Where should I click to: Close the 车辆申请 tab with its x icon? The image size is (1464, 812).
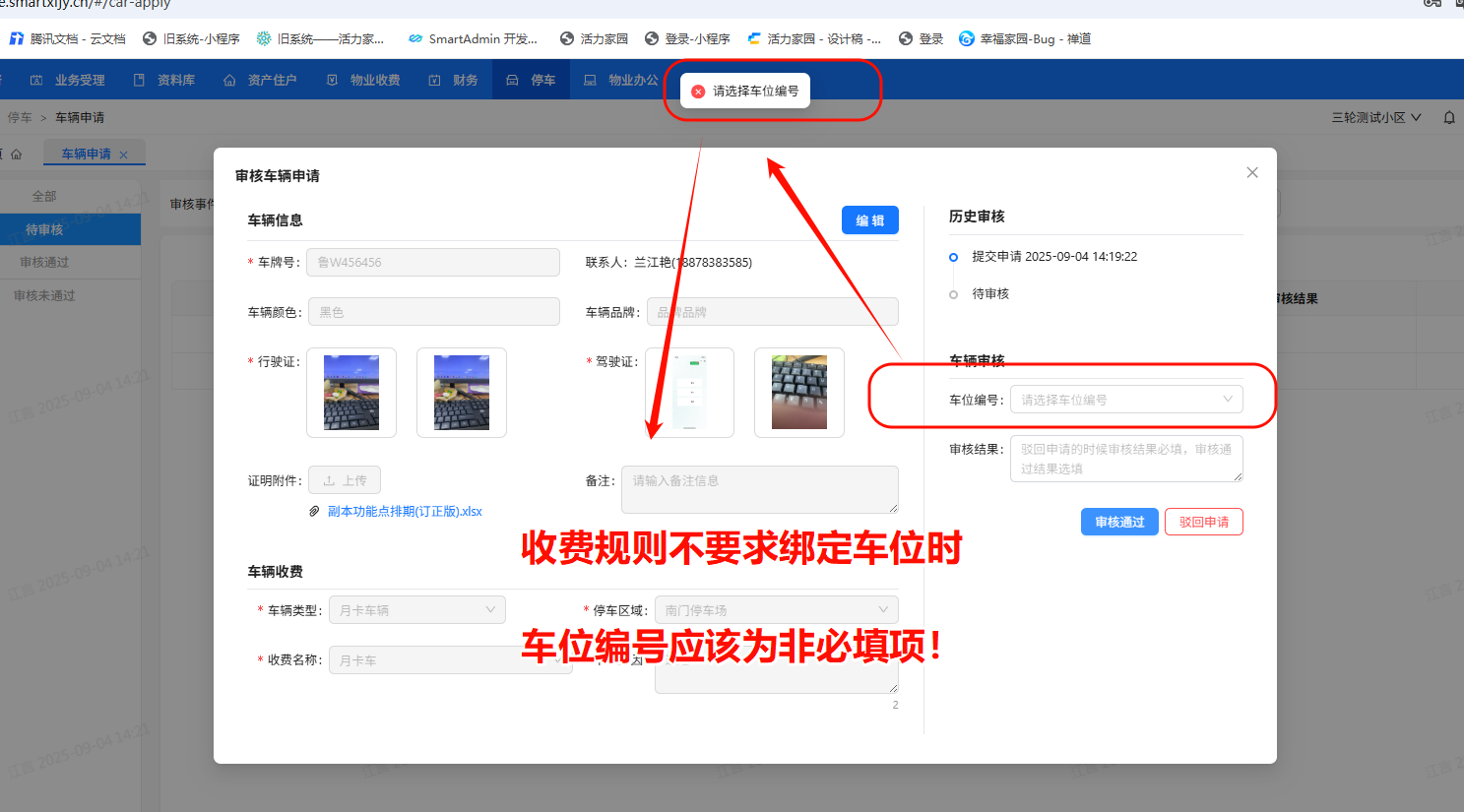pyautogui.click(x=123, y=155)
